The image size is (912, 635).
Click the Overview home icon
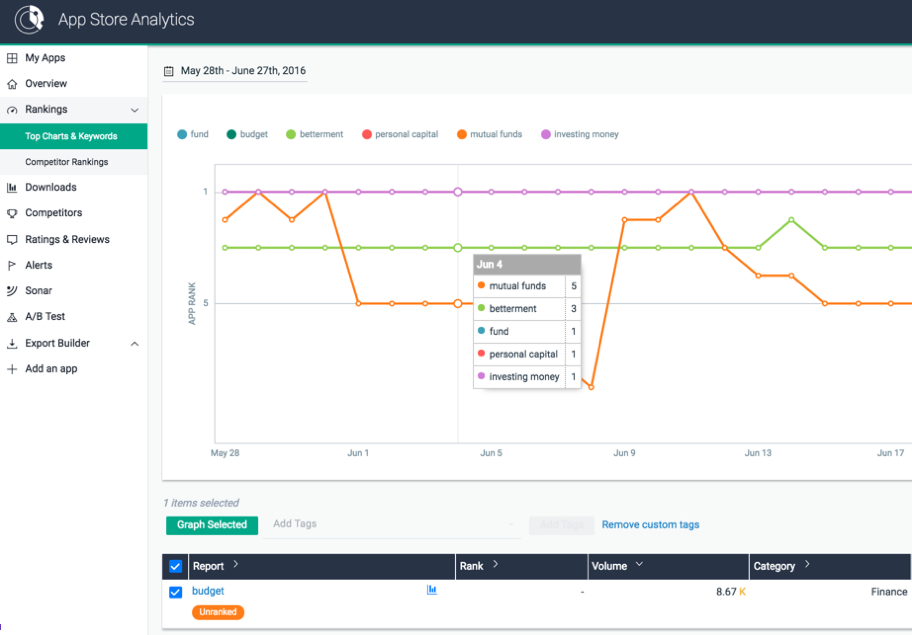tap(12, 84)
